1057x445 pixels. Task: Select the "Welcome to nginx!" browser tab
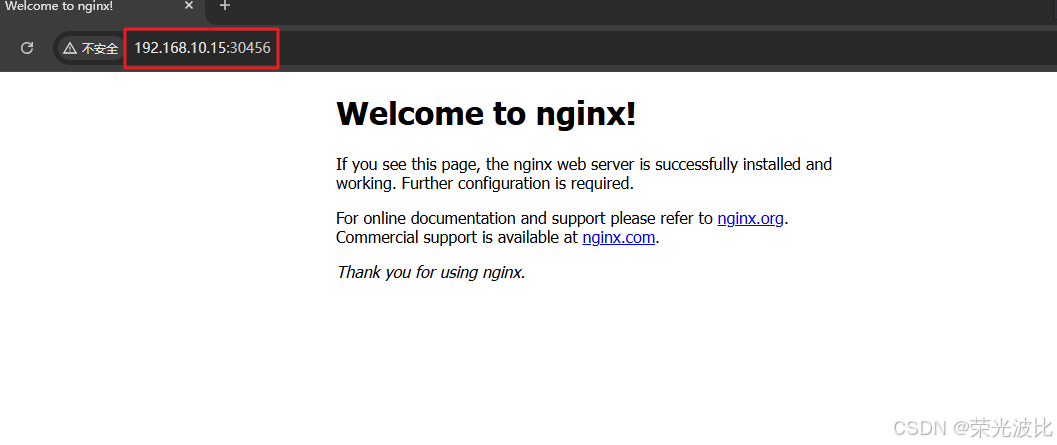point(101,8)
